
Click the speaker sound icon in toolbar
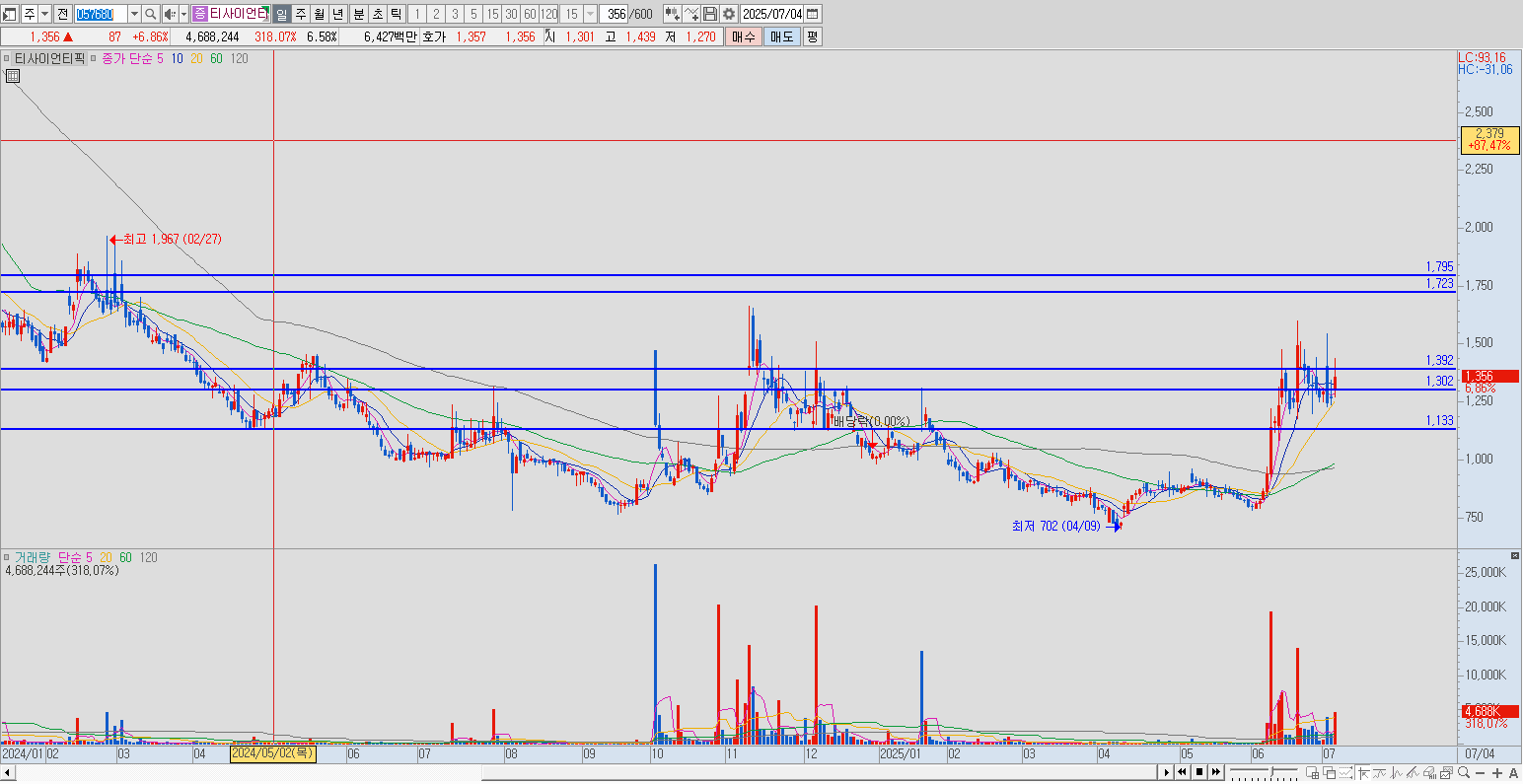pyautogui.click(x=169, y=14)
